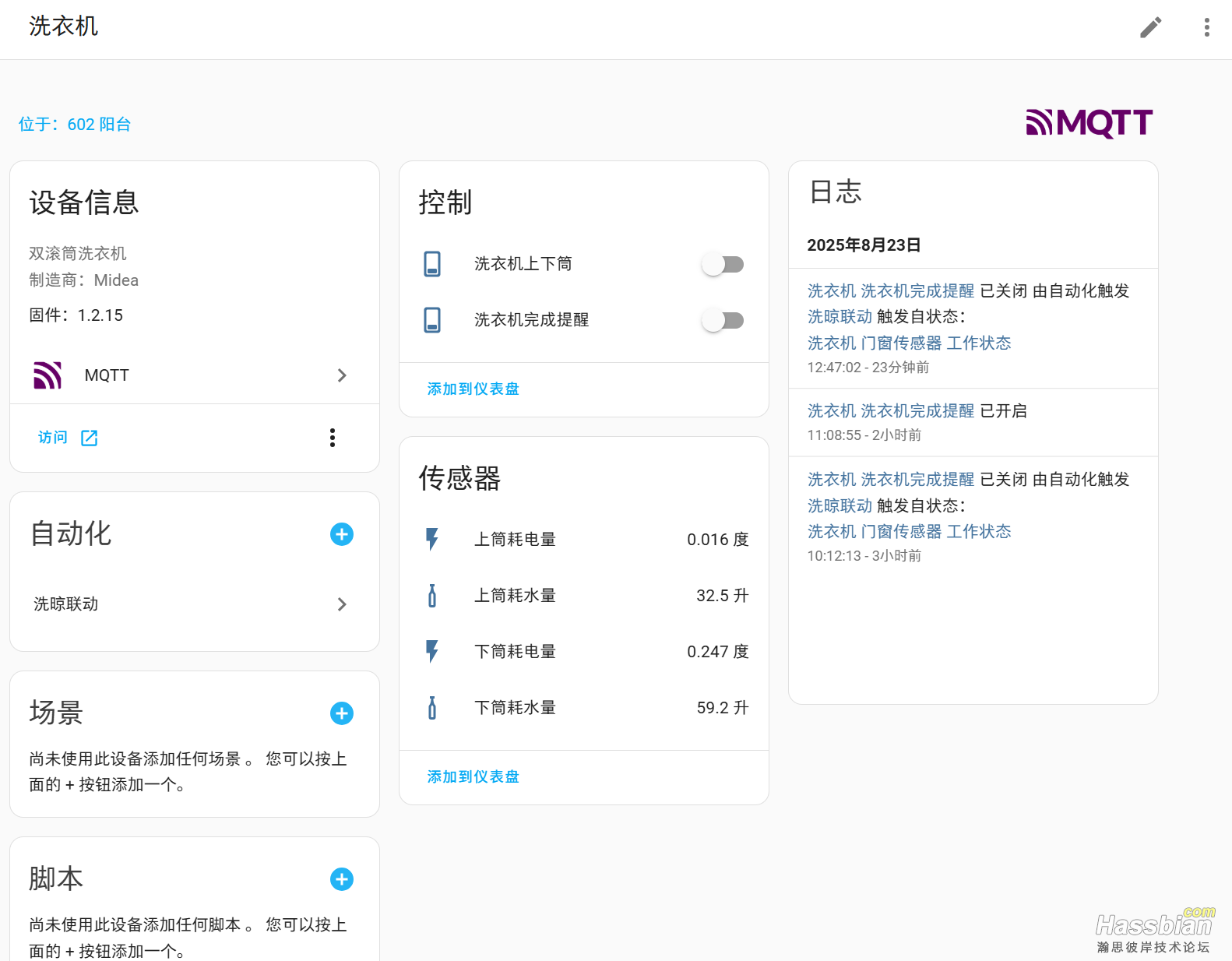Open the device info three-dot menu

click(x=333, y=438)
